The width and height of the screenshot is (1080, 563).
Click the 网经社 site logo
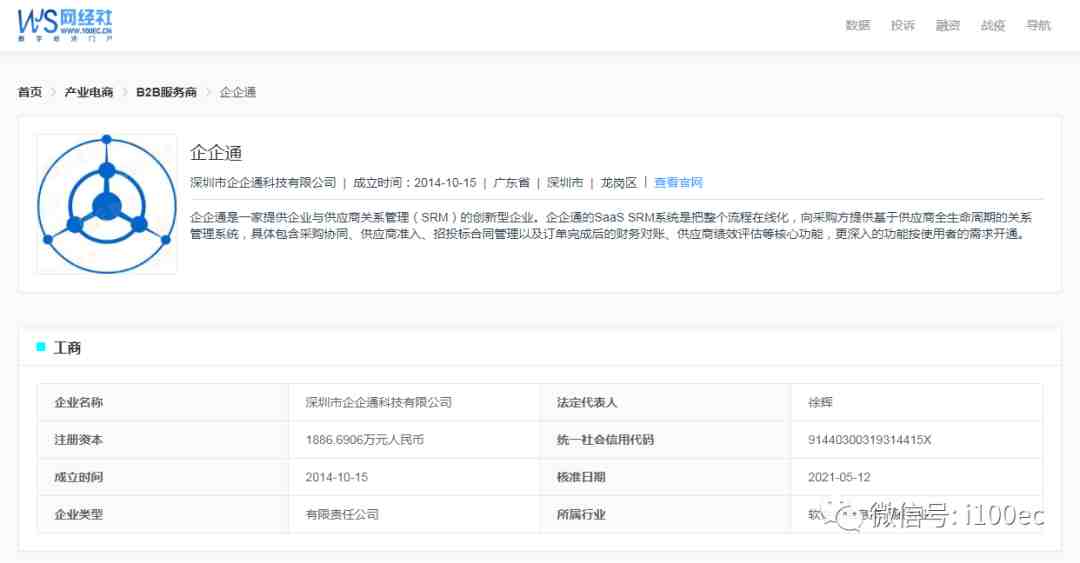pos(65,25)
